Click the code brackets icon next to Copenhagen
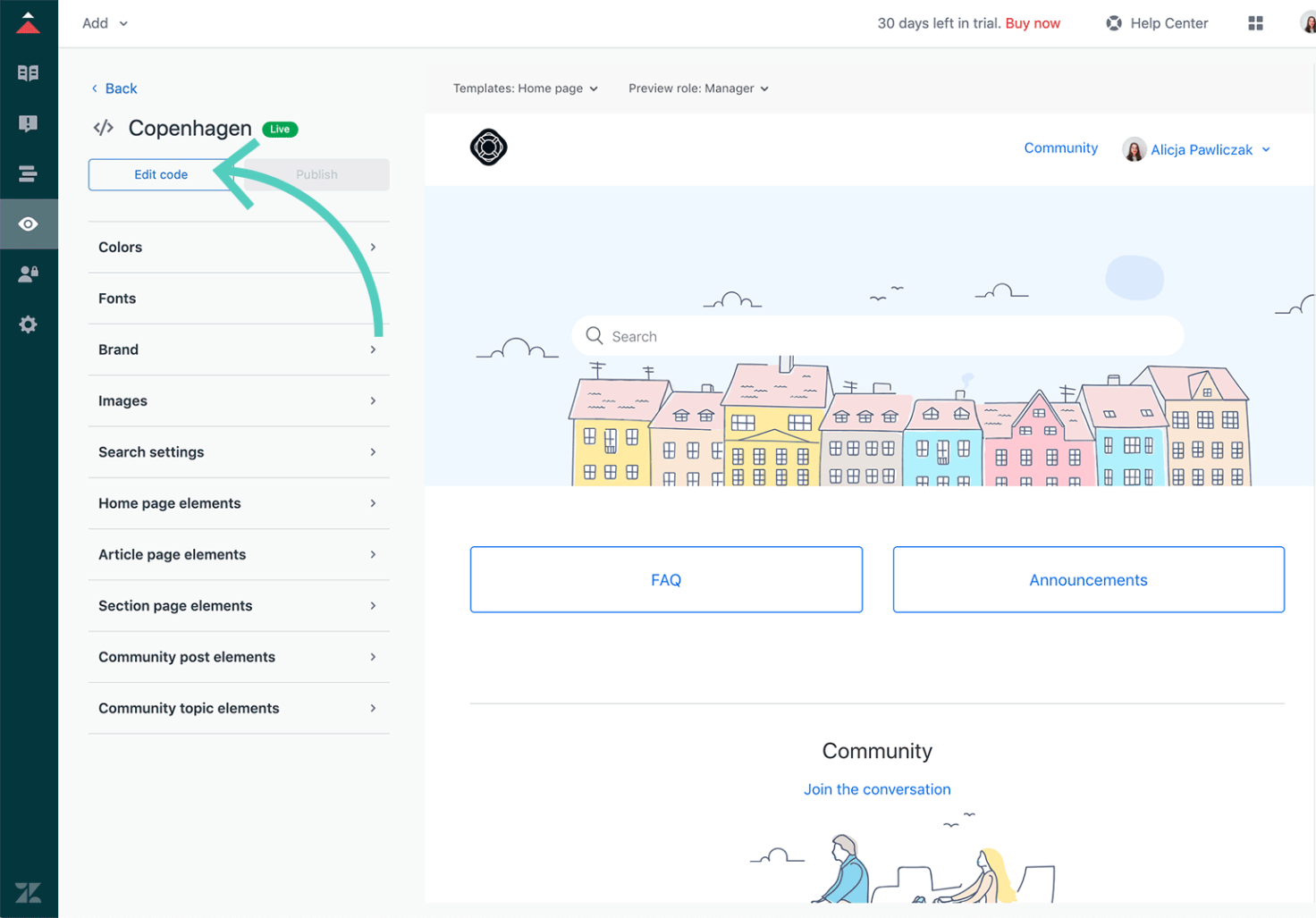This screenshot has height=918, width=1316. click(104, 128)
